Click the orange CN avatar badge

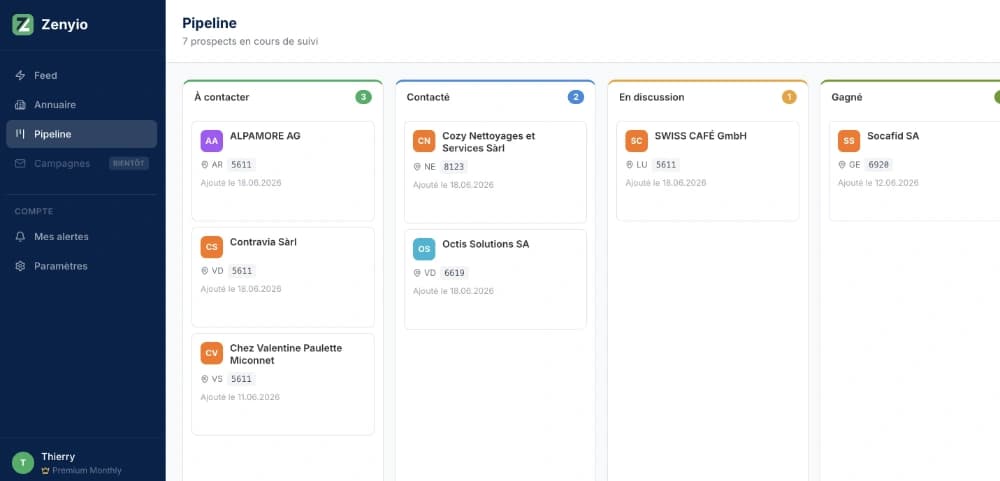(424, 141)
